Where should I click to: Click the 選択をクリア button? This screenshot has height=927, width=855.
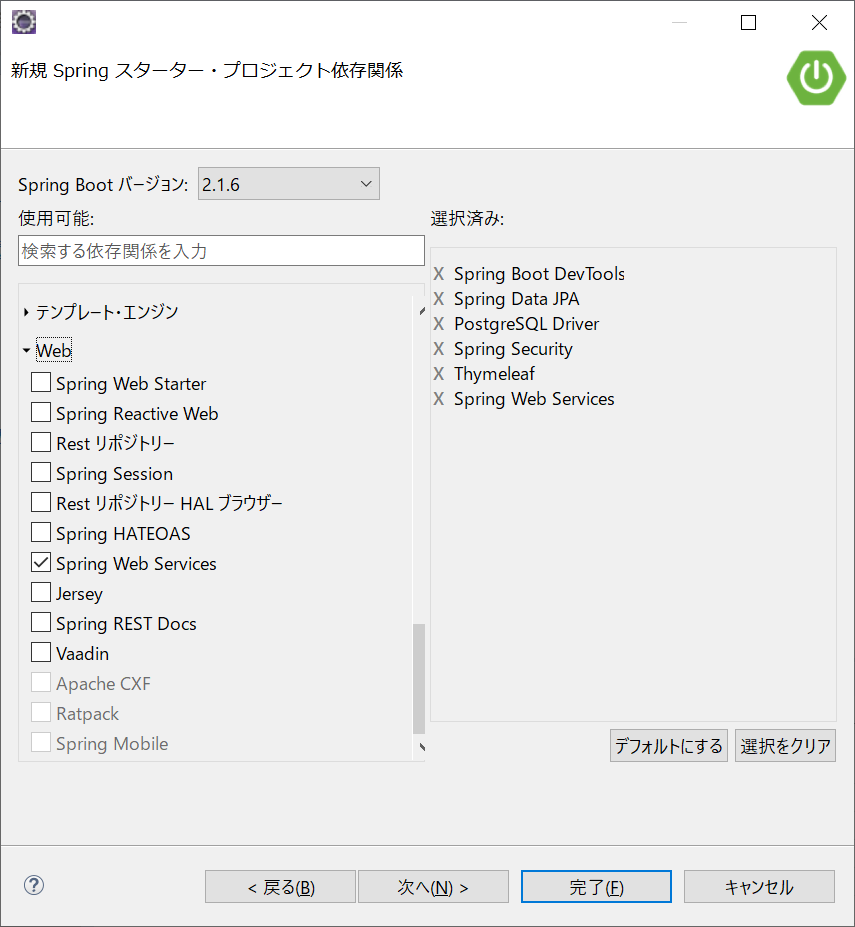click(x=785, y=746)
